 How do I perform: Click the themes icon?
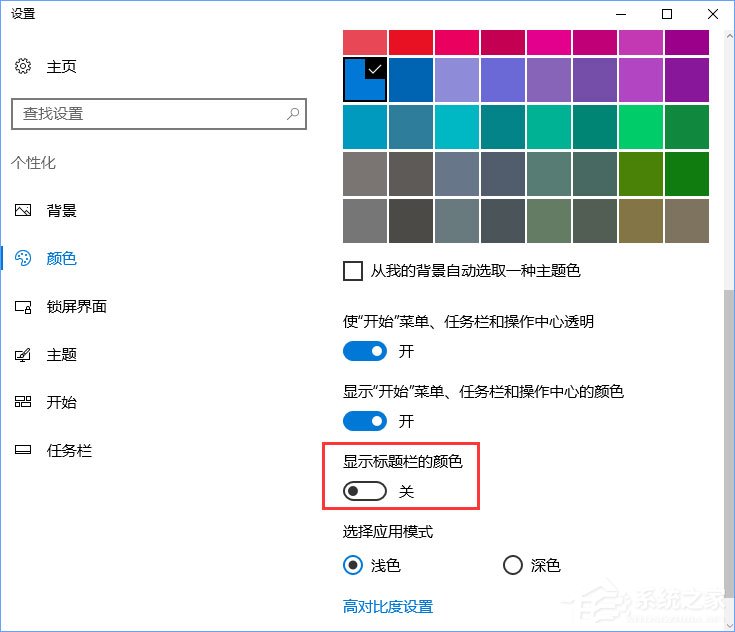(23, 355)
